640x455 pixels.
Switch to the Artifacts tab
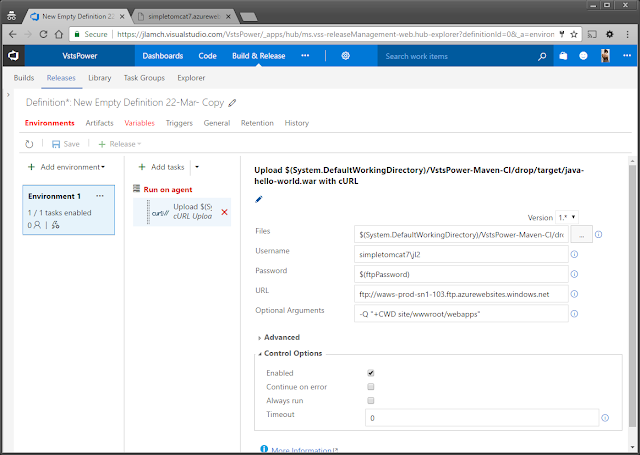(x=99, y=123)
